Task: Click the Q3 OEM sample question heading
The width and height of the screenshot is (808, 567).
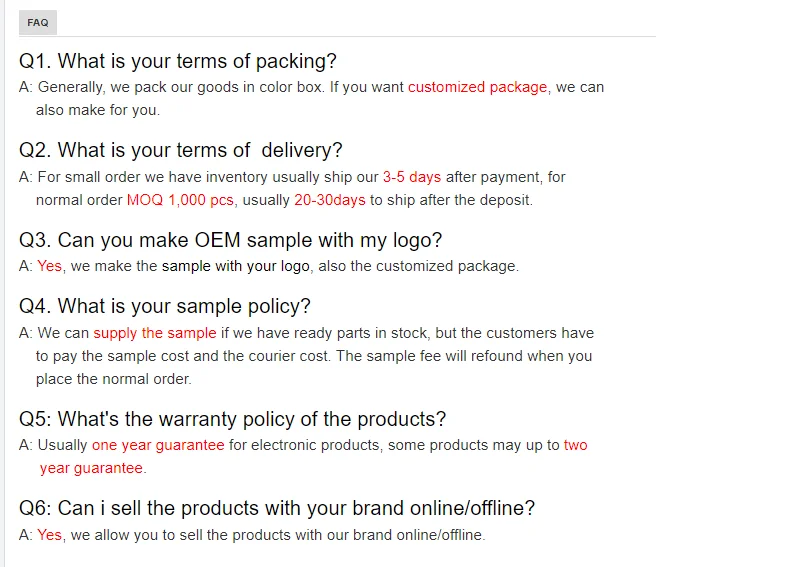Action: 231,241
